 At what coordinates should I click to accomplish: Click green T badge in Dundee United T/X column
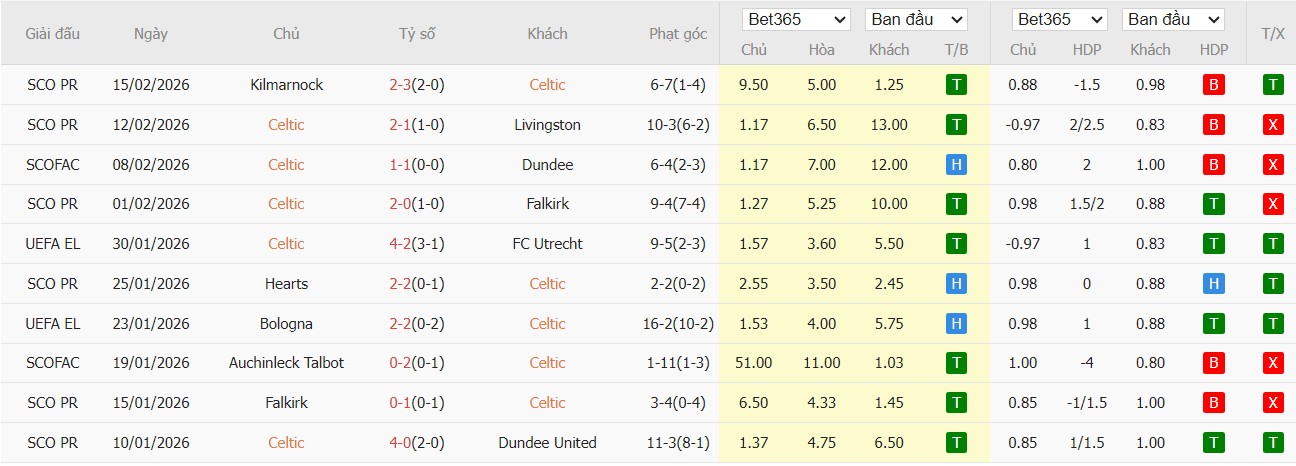click(x=1273, y=443)
